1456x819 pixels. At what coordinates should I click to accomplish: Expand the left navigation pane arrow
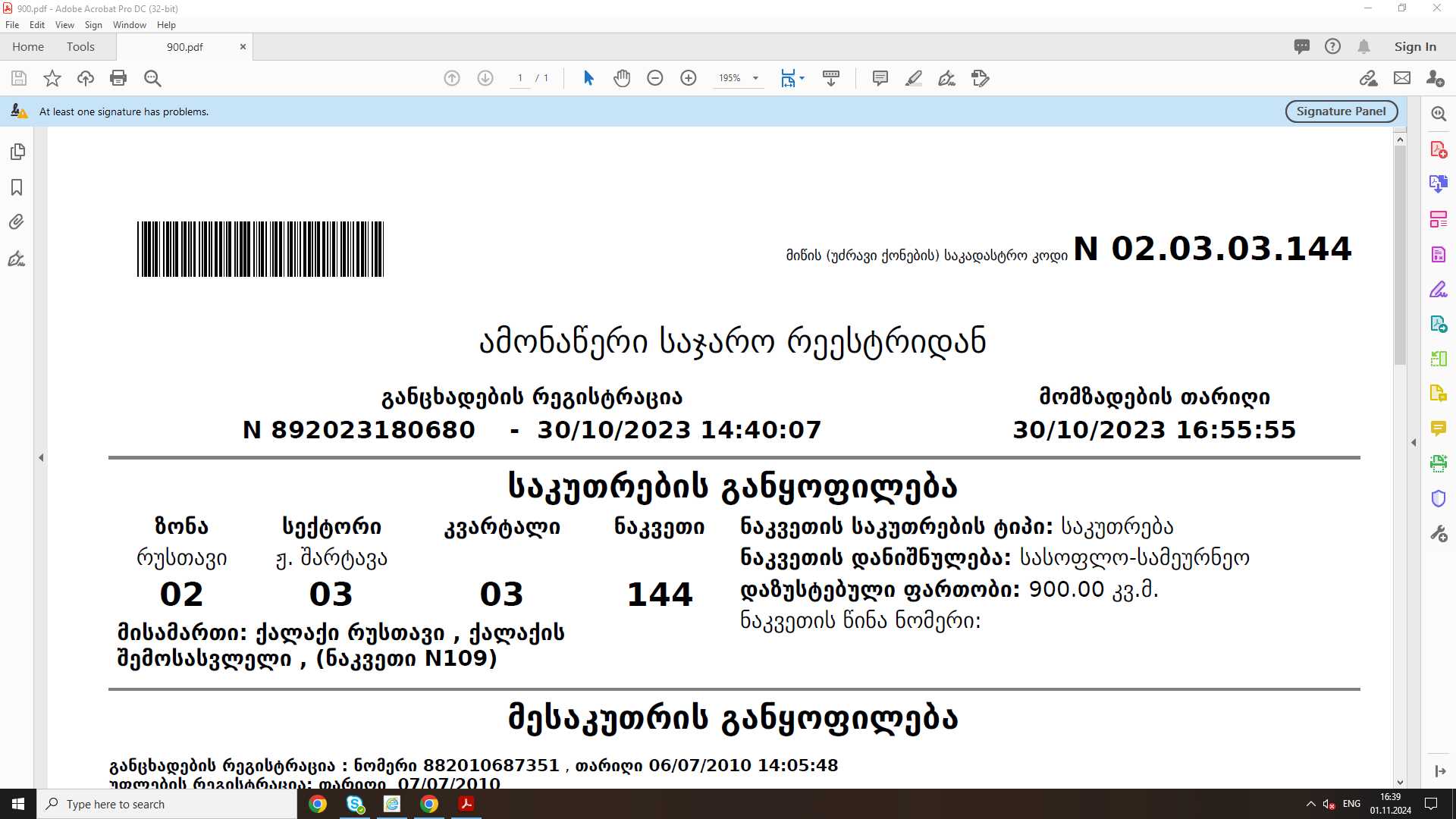[41, 457]
